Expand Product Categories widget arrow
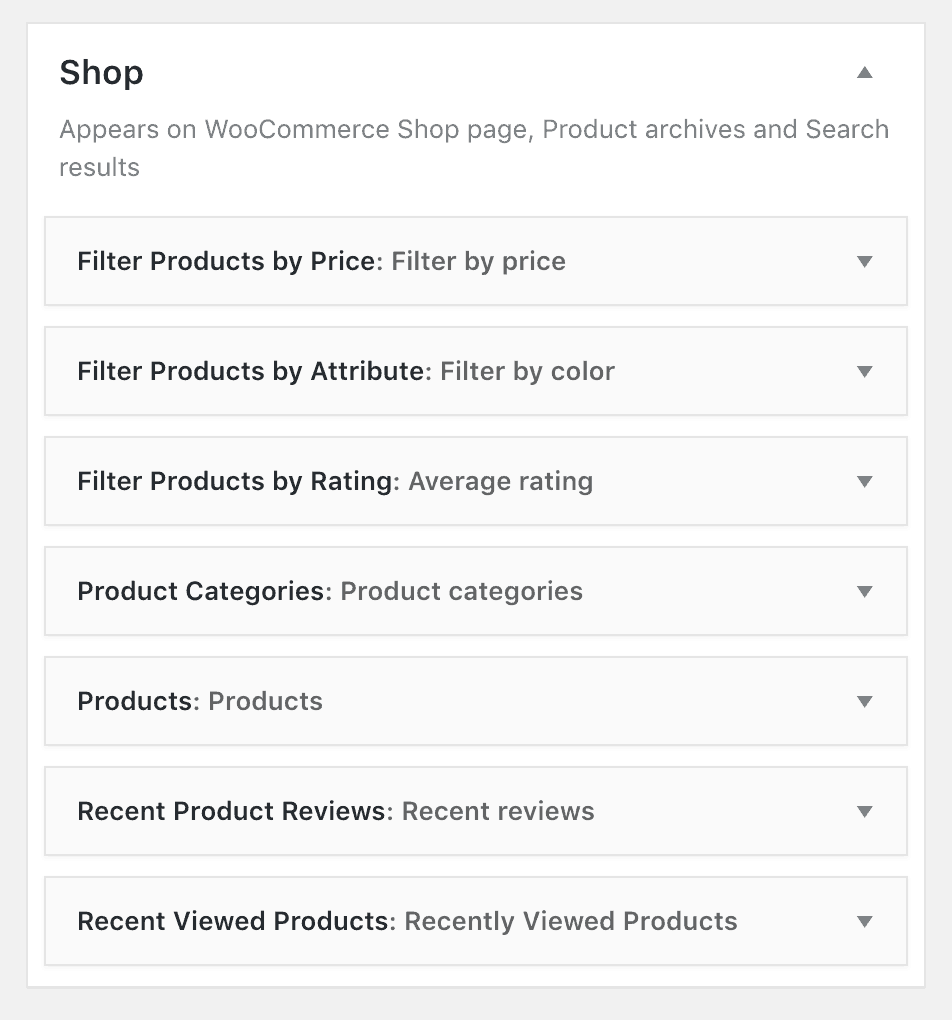 864,591
